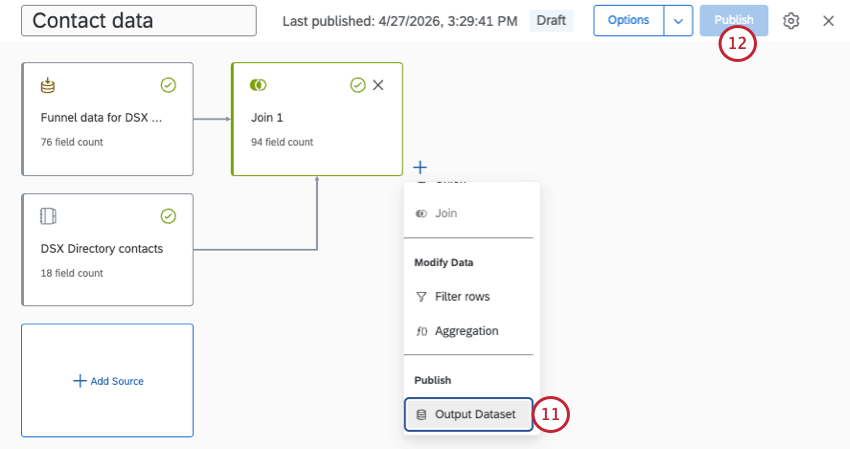This screenshot has height=449, width=850.
Task: Choose Output Dataset menu item
Action: click(x=468, y=415)
